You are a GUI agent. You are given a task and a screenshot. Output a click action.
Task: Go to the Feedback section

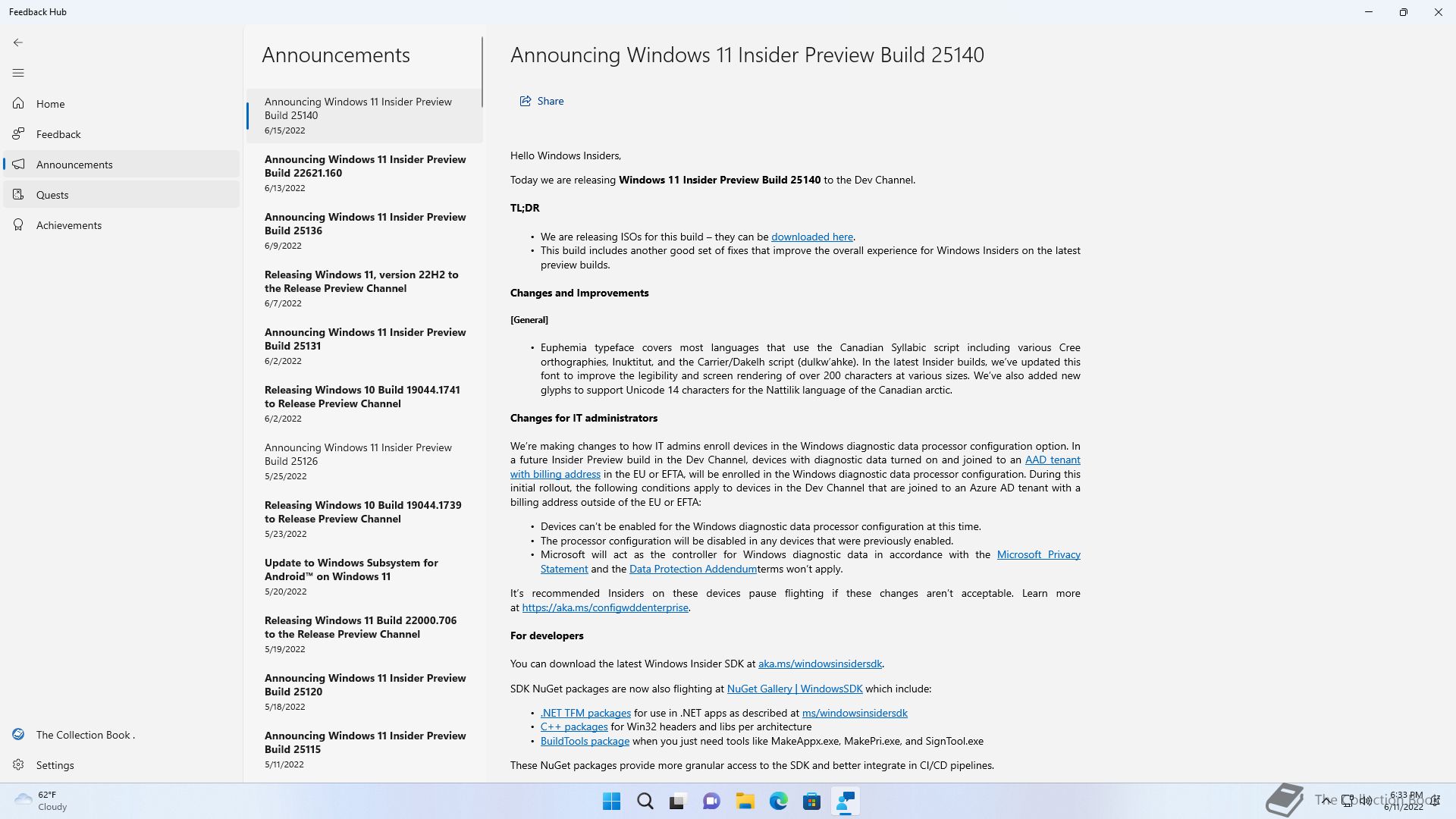pos(121,133)
